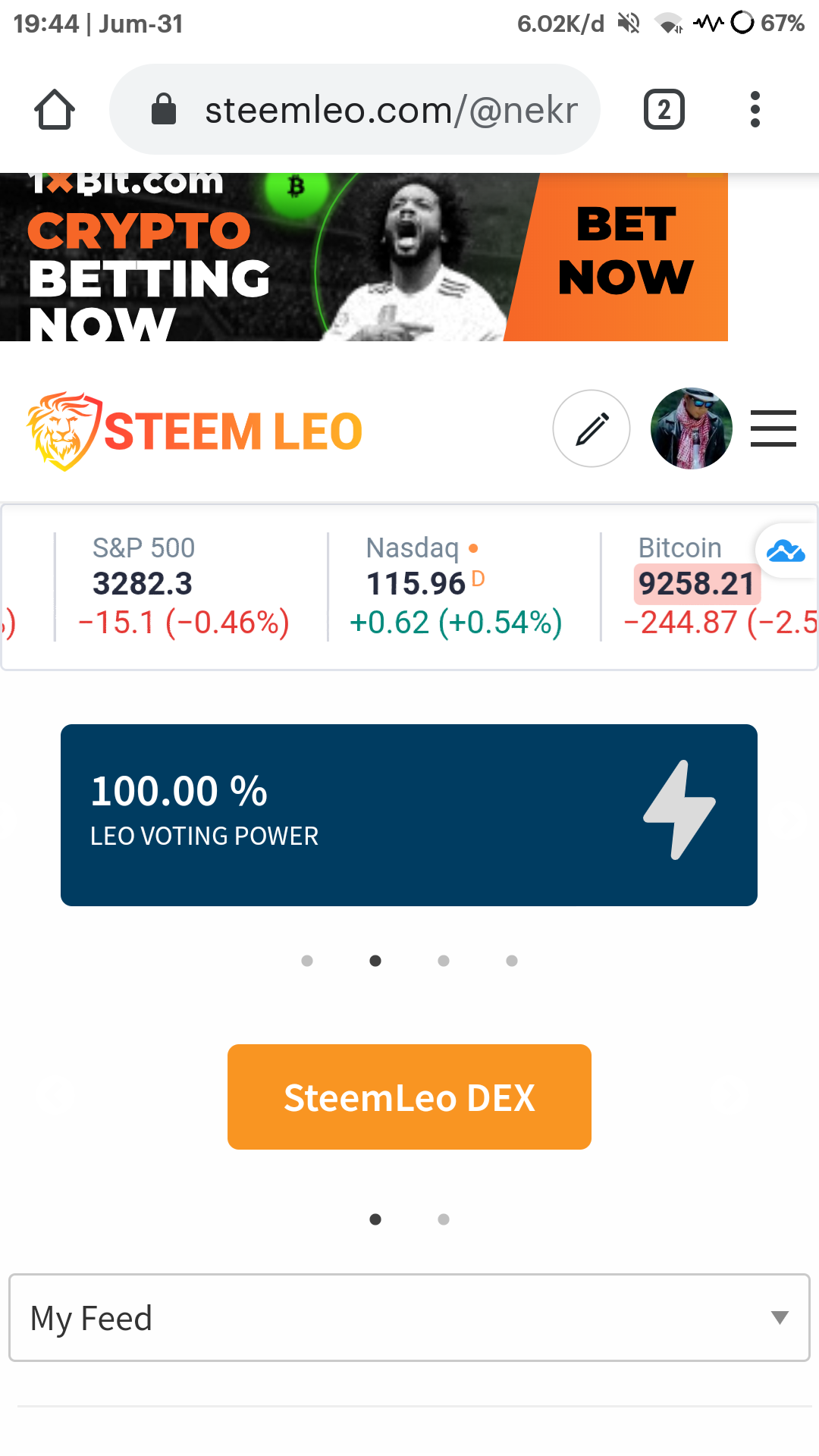
Task: Click the pencil compose post icon
Action: click(x=591, y=428)
